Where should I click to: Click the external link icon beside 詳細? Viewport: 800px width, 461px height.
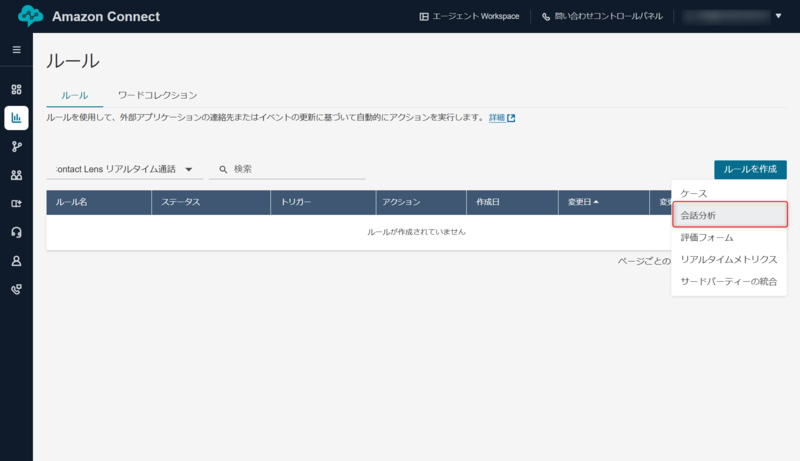pyautogui.click(x=511, y=118)
